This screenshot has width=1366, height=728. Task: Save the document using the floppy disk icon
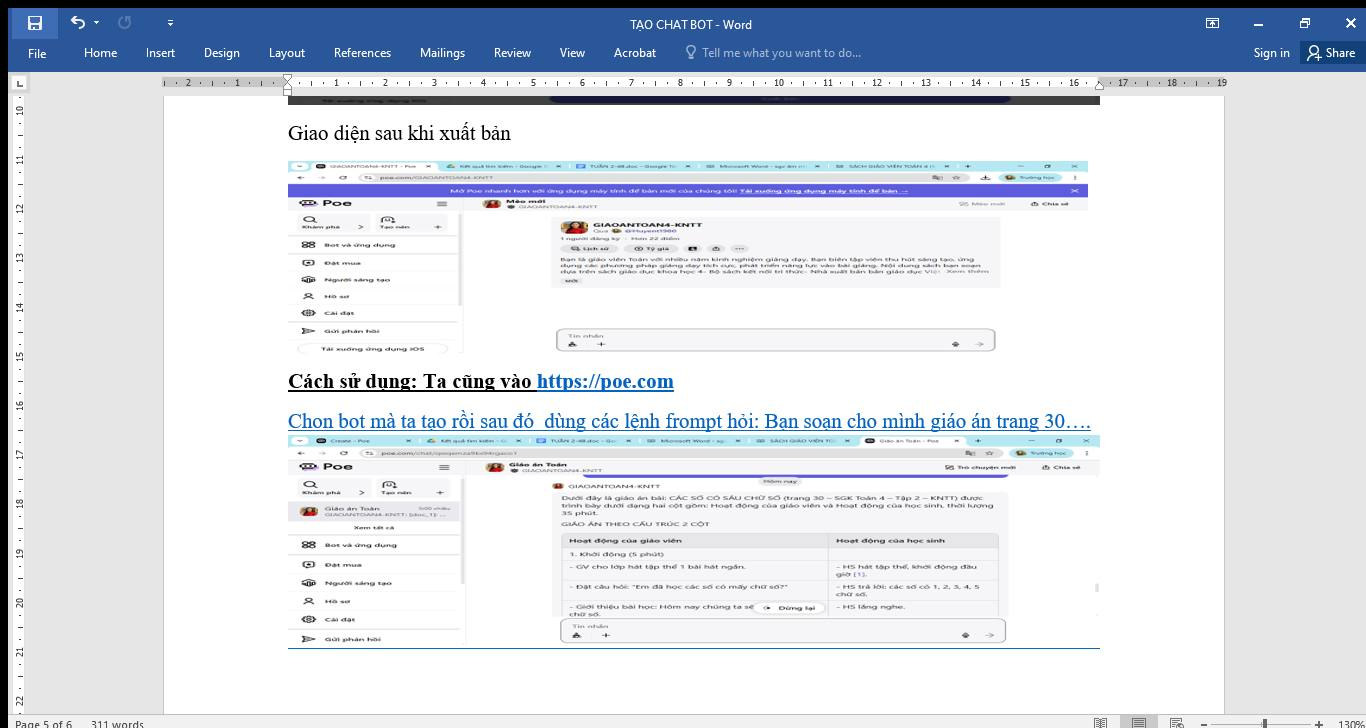[35, 23]
